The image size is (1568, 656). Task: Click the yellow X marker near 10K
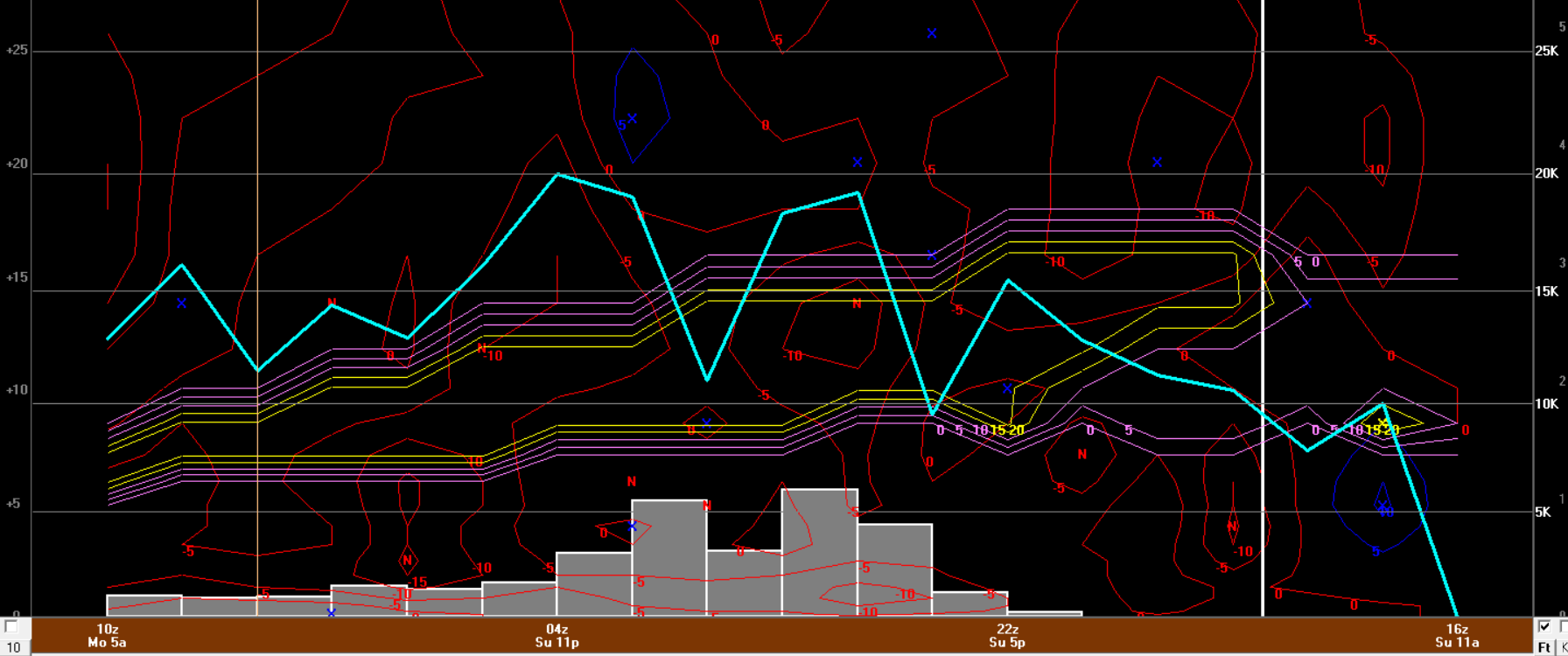click(x=1382, y=424)
